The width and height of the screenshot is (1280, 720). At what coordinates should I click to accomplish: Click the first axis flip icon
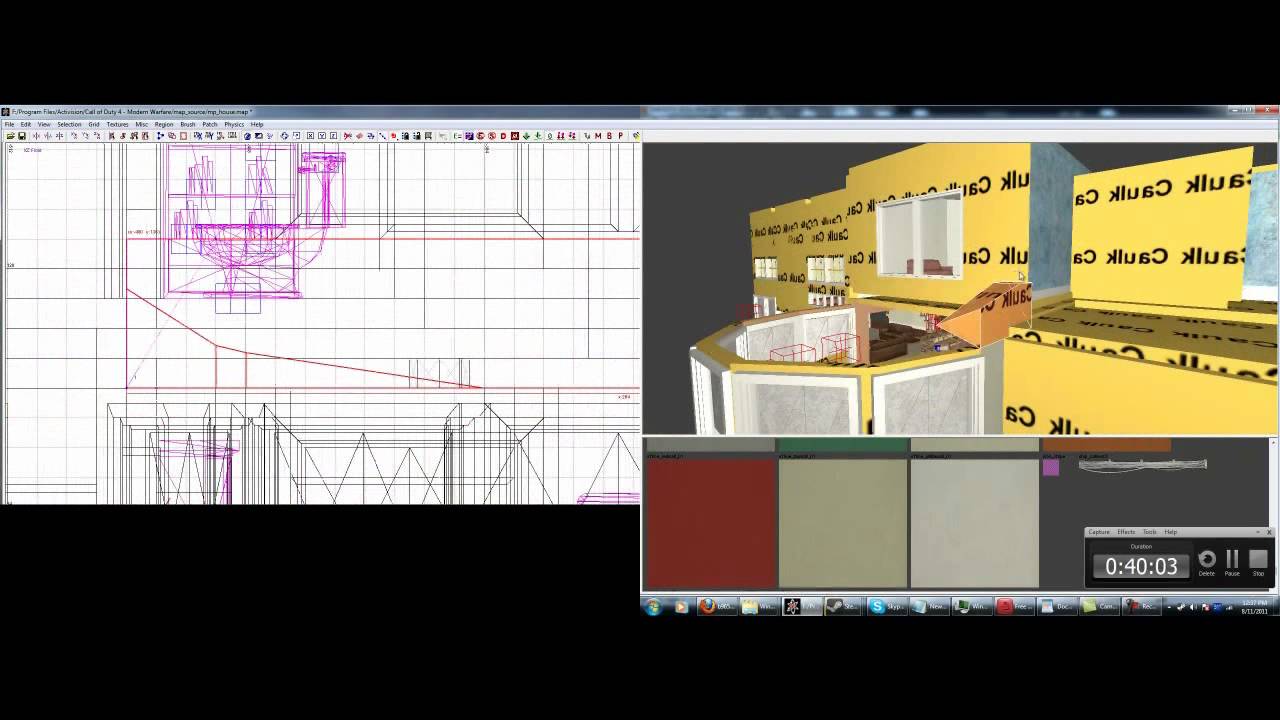[37, 136]
